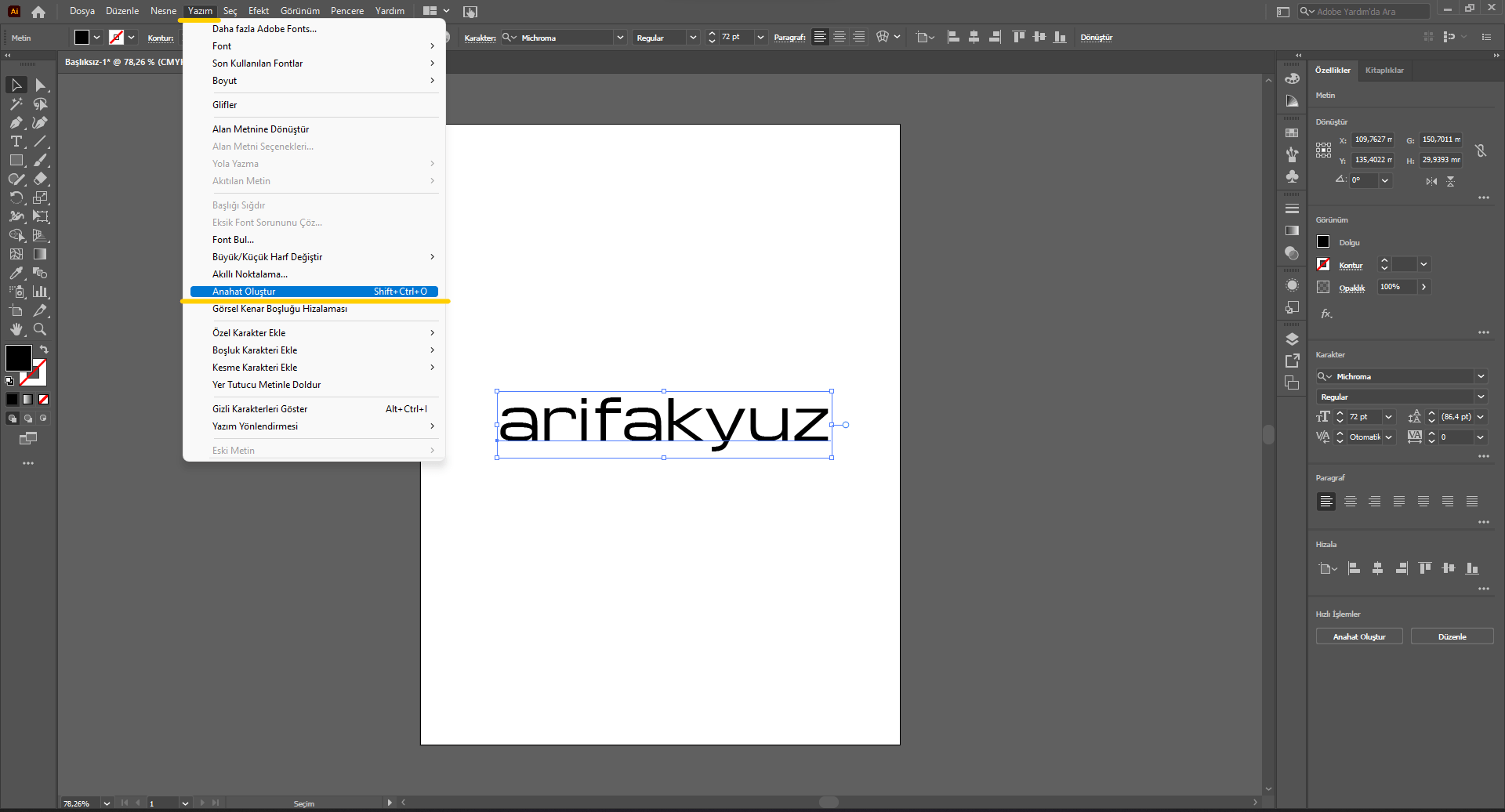
Task: Select the Rotate tool in the toolbar
Action: pyautogui.click(x=16, y=197)
